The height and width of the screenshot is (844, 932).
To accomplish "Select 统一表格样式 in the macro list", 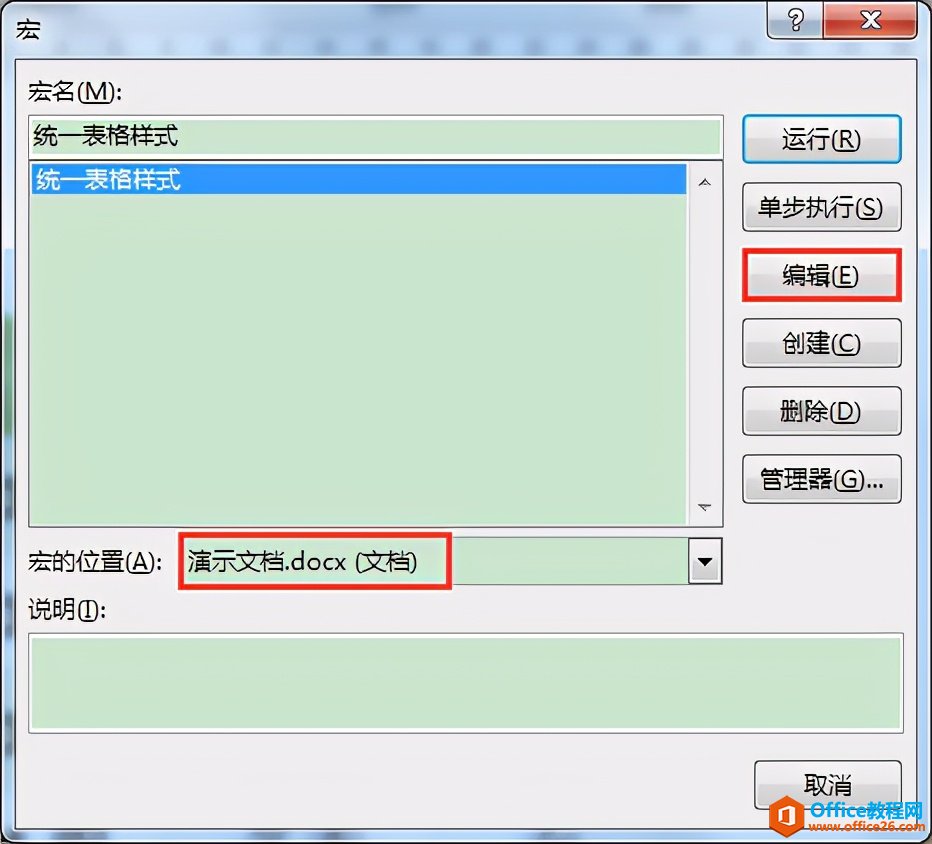I will pyautogui.click(x=359, y=179).
